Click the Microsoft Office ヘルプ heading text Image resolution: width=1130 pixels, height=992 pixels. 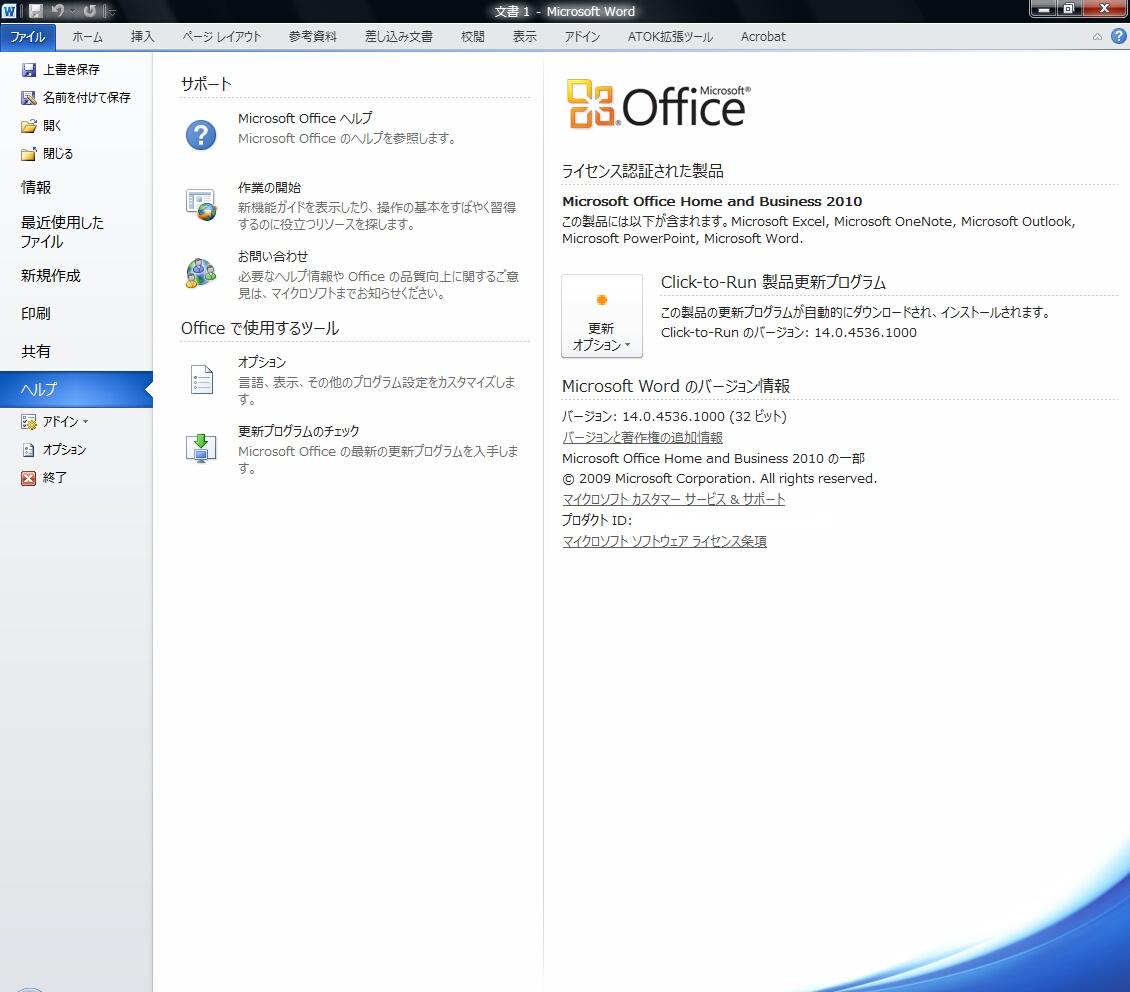306,118
